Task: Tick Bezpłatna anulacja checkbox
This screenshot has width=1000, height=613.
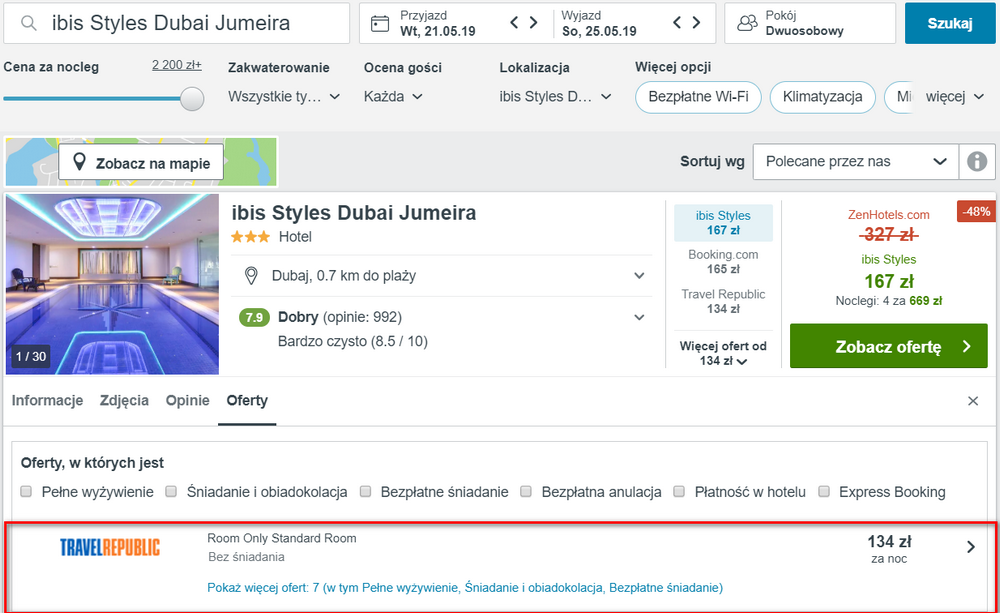Action: 526,491
